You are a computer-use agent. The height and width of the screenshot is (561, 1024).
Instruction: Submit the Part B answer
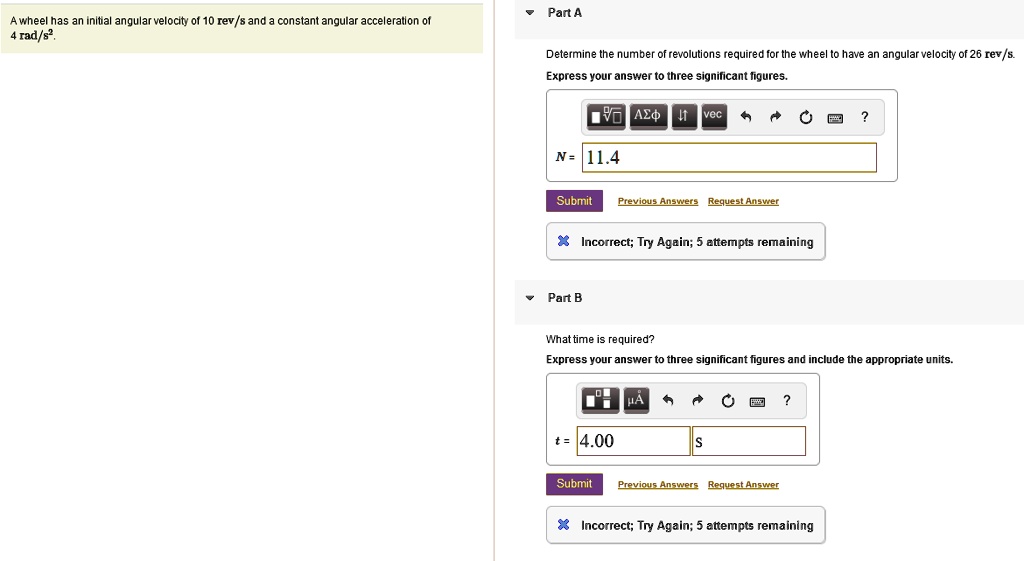coord(574,484)
